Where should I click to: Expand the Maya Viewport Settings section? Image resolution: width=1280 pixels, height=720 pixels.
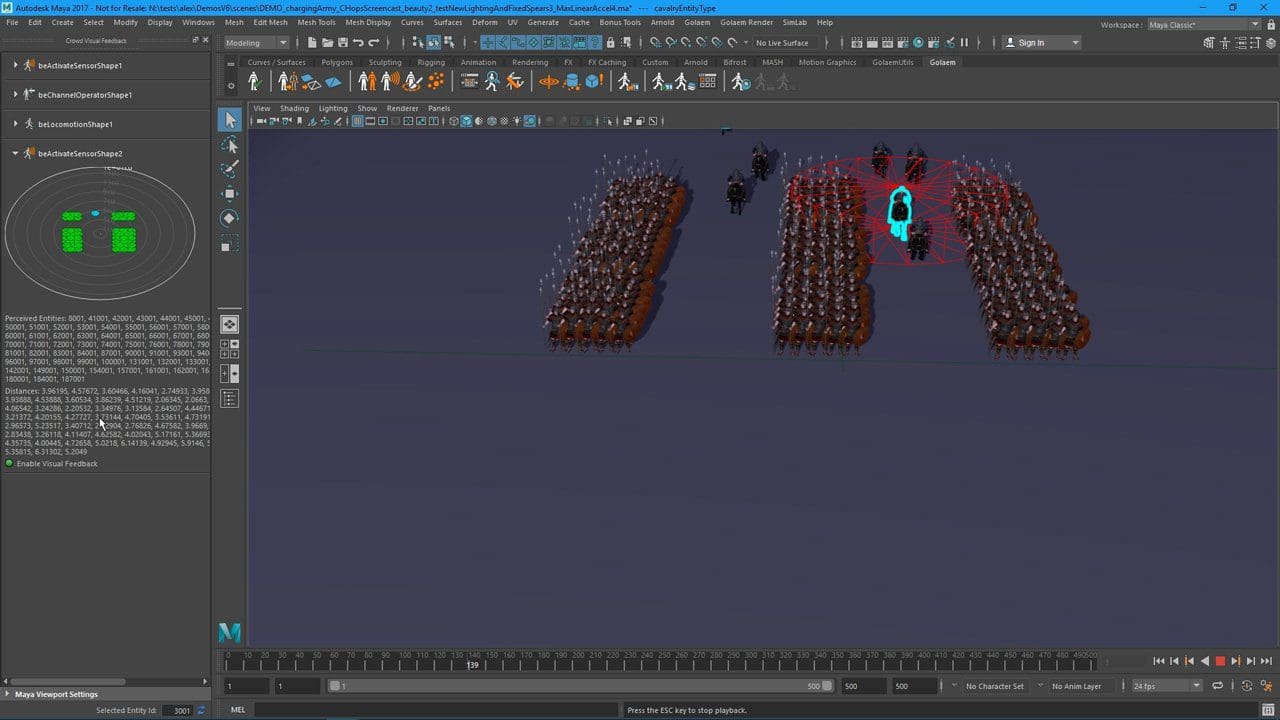point(8,694)
